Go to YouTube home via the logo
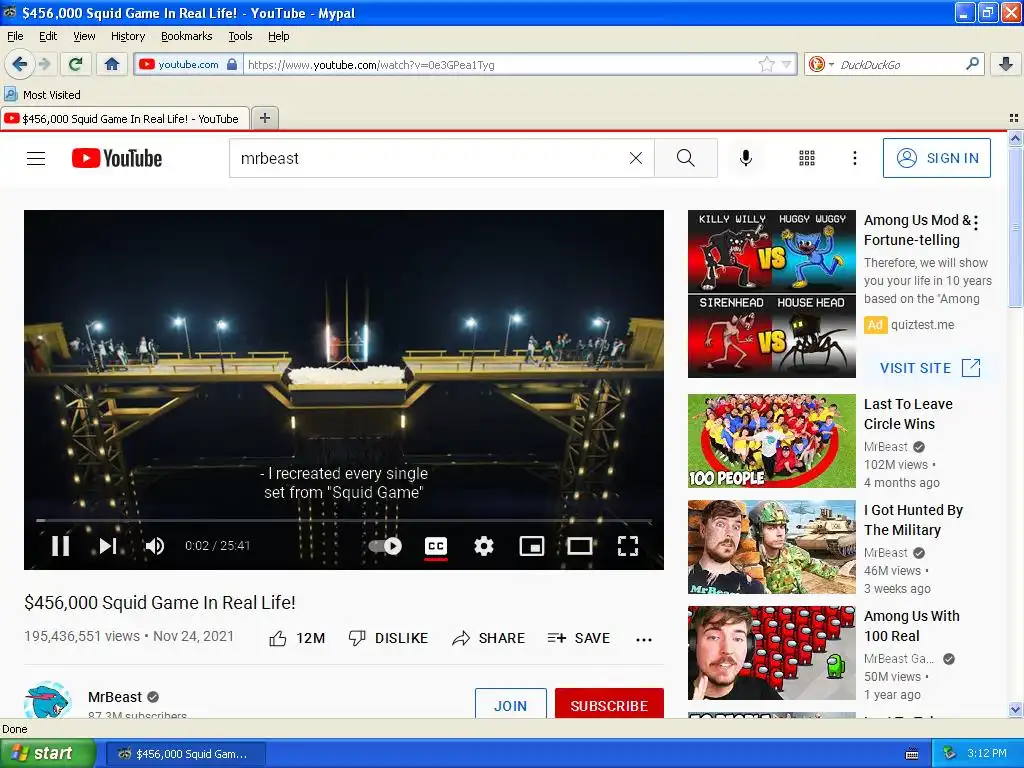Image resolution: width=1024 pixels, height=768 pixels. pos(117,158)
